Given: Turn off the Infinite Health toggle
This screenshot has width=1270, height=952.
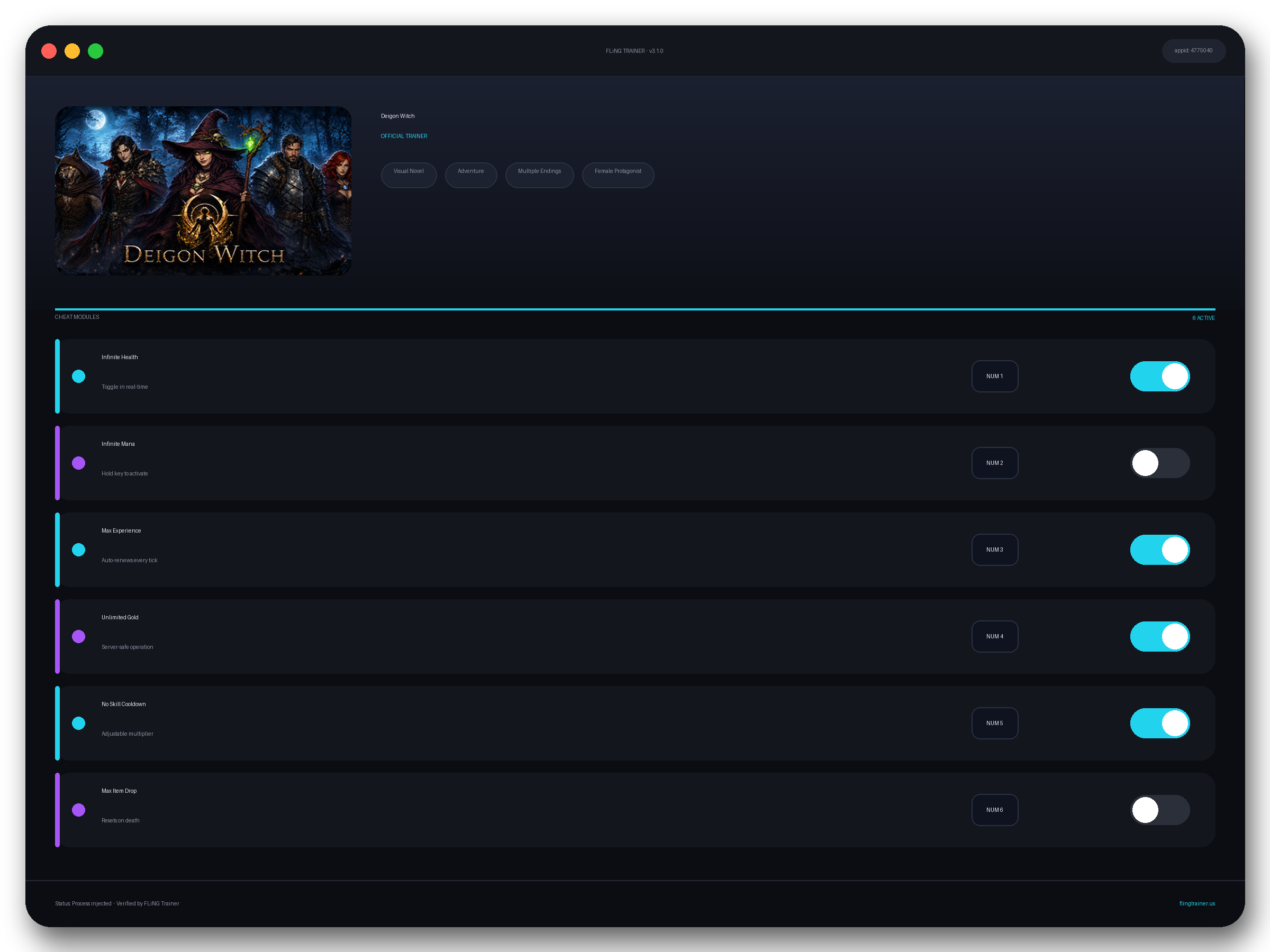Looking at the screenshot, I should click(x=1160, y=377).
